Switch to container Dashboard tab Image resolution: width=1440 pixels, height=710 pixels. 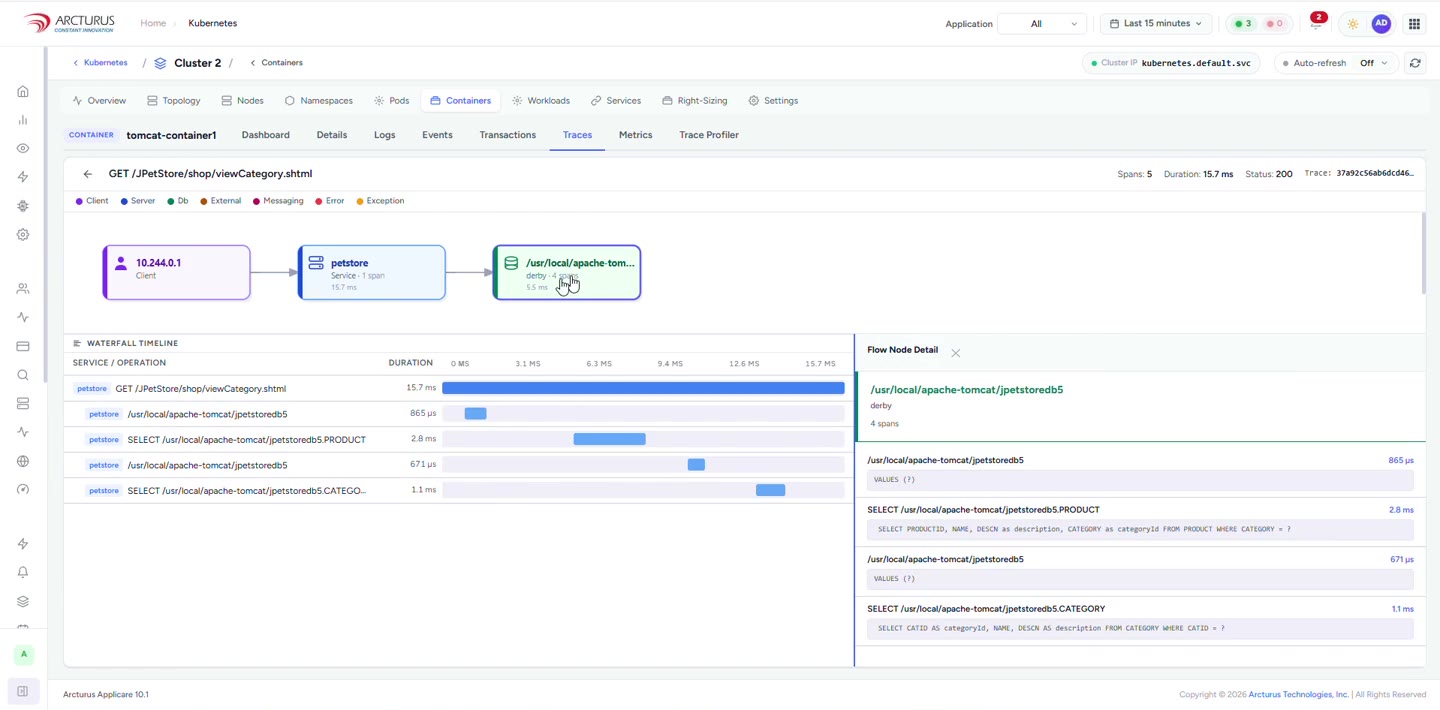tap(265, 135)
